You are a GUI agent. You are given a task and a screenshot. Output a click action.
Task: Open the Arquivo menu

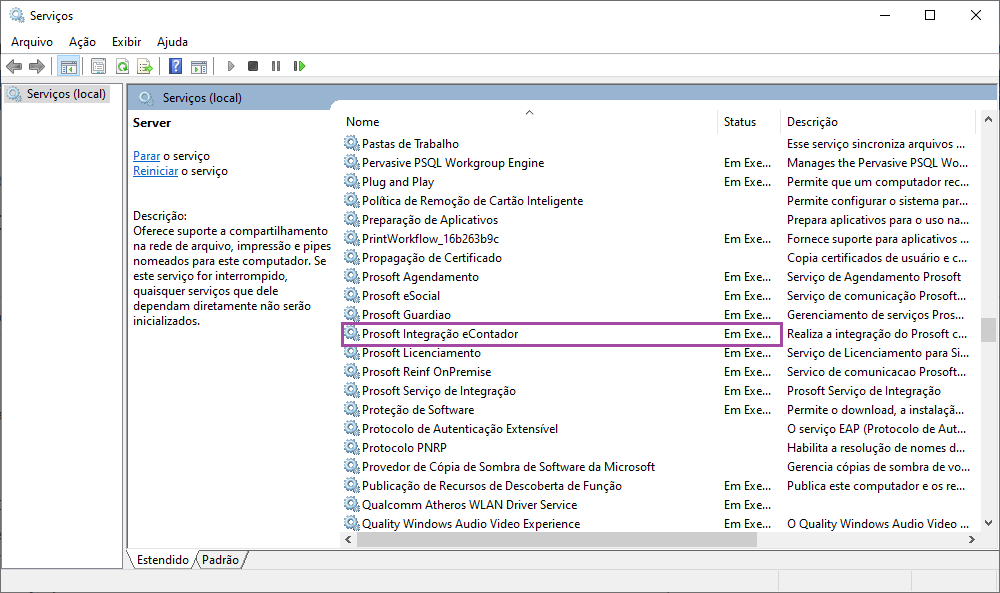(32, 42)
